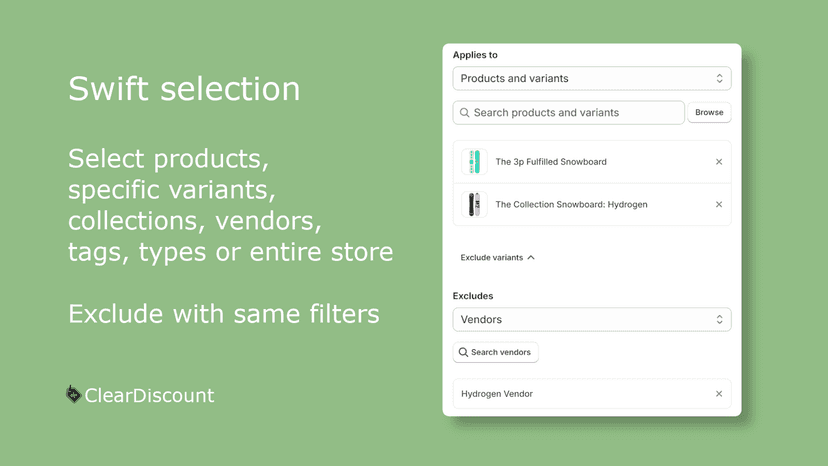Remove The 3p Fulfilled Snowboard
Screen dimensions: 828x466
[719, 162]
